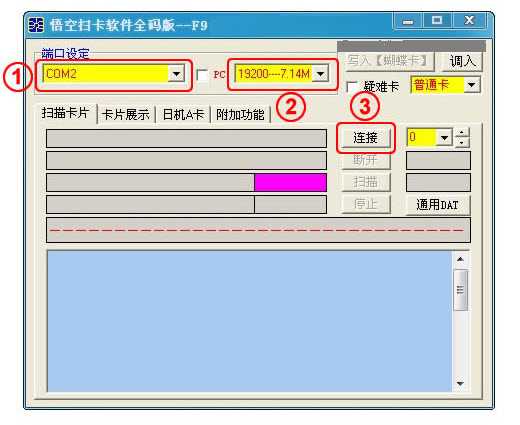Click the log area scroll-up arrow
Viewport: 520px width, 425px height.
(460, 259)
